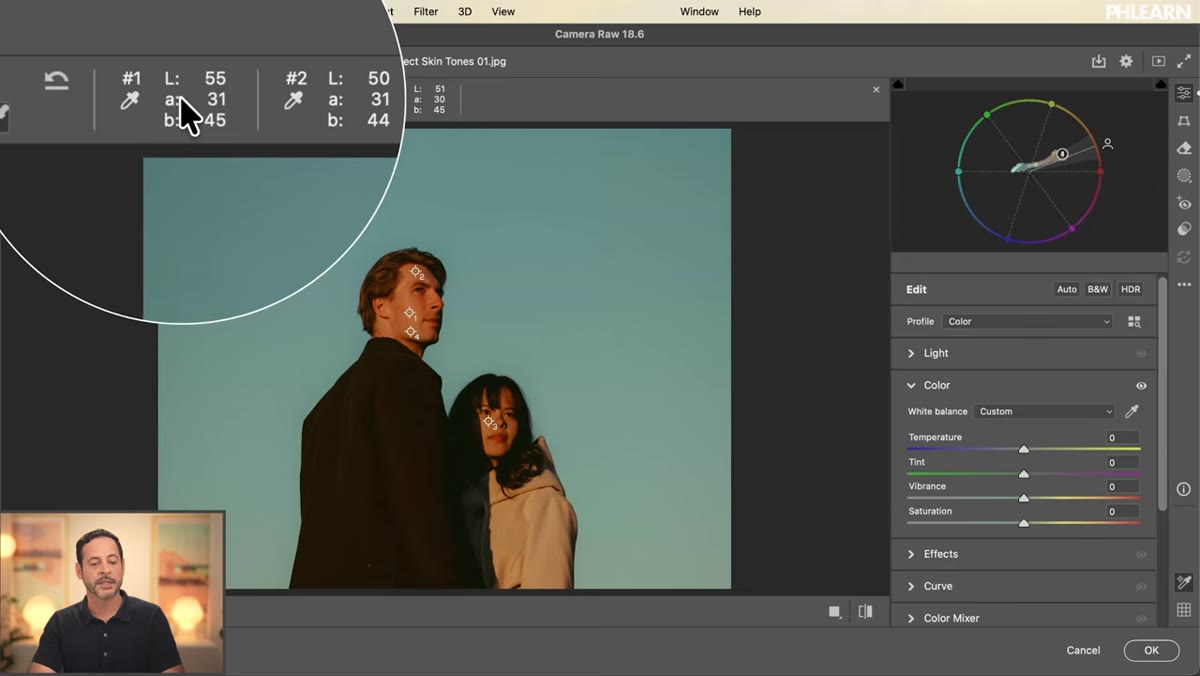Click the Cancel button
The width and height of the screenshot is (1200, 676).
point(1083,650)
